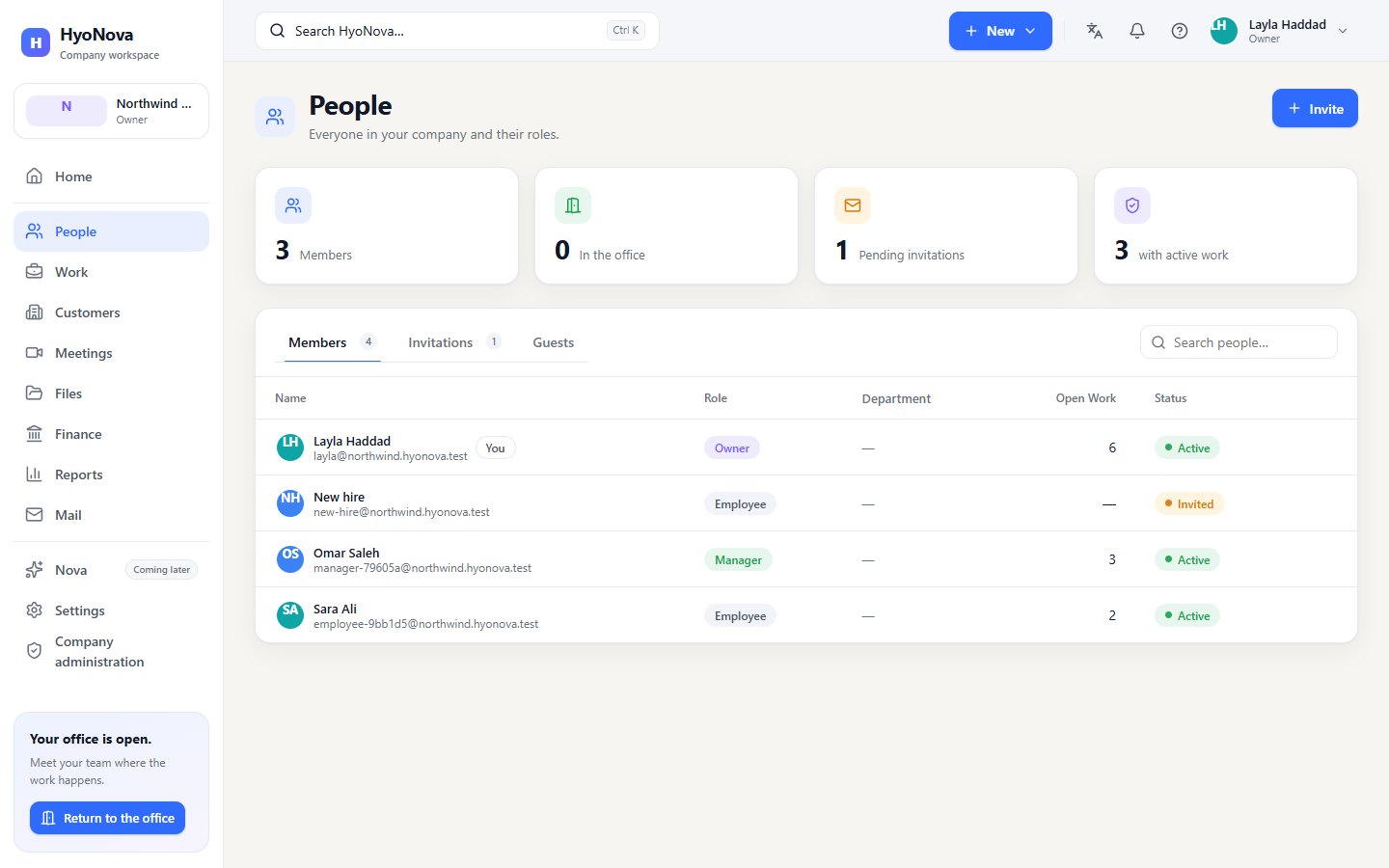
Task: Go to Home in the sidebar
Action: [x=111, y=176]
